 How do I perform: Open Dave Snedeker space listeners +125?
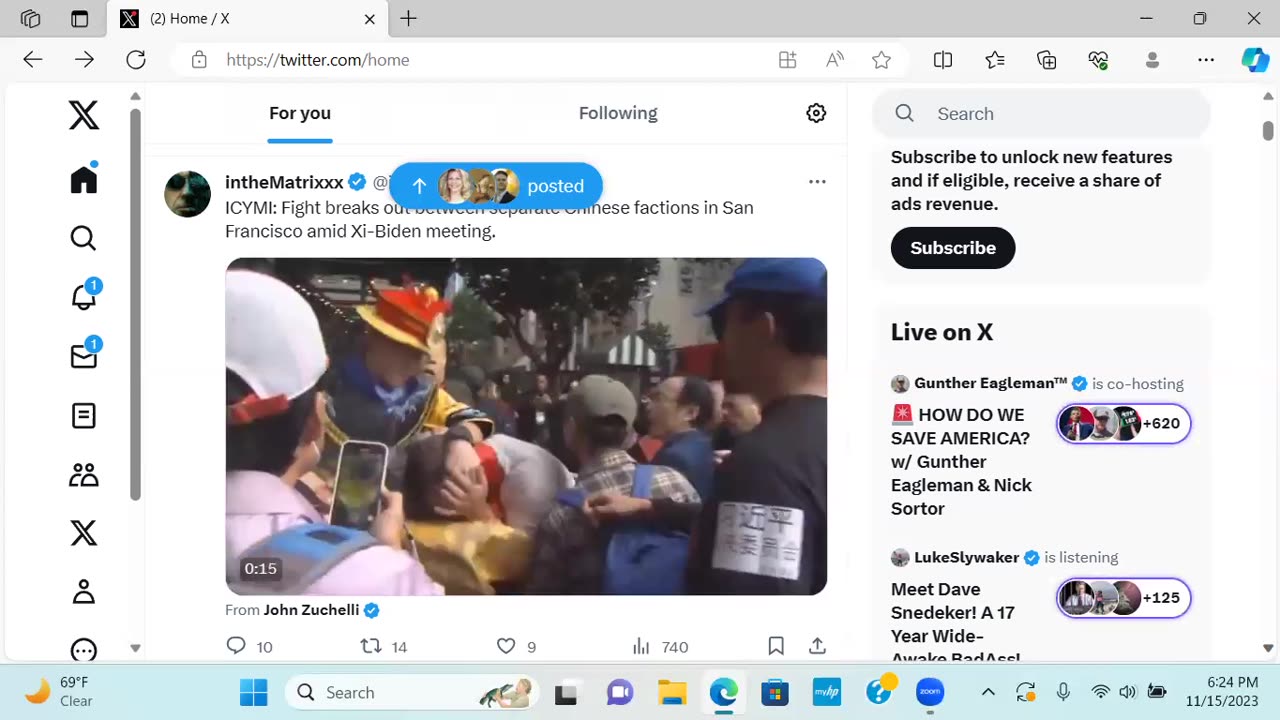pos(1124,598)
